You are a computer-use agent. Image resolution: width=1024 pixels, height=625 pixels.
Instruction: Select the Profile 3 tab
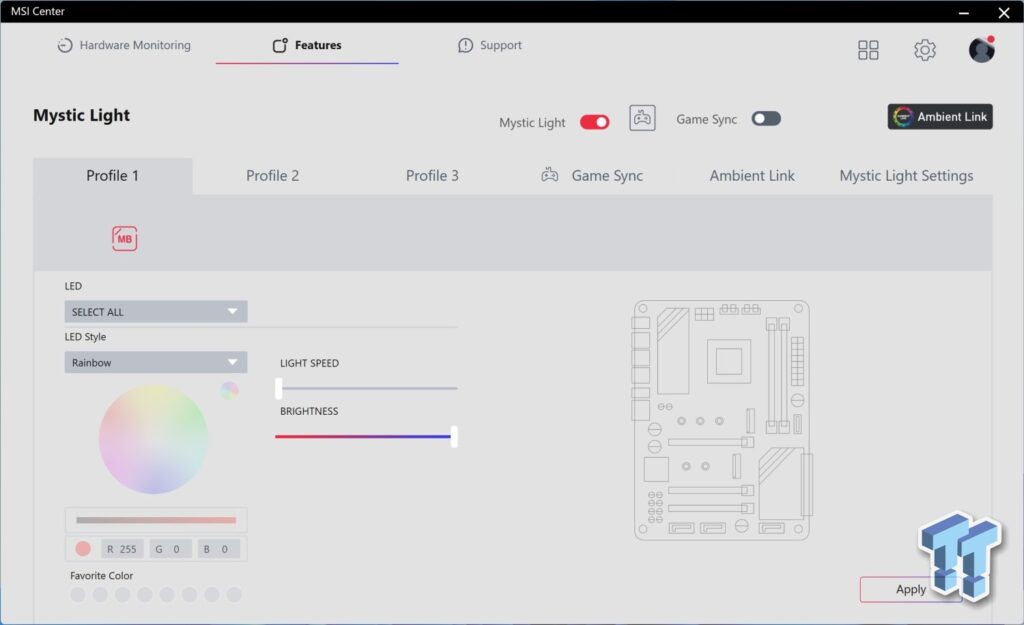pos(432,176)
